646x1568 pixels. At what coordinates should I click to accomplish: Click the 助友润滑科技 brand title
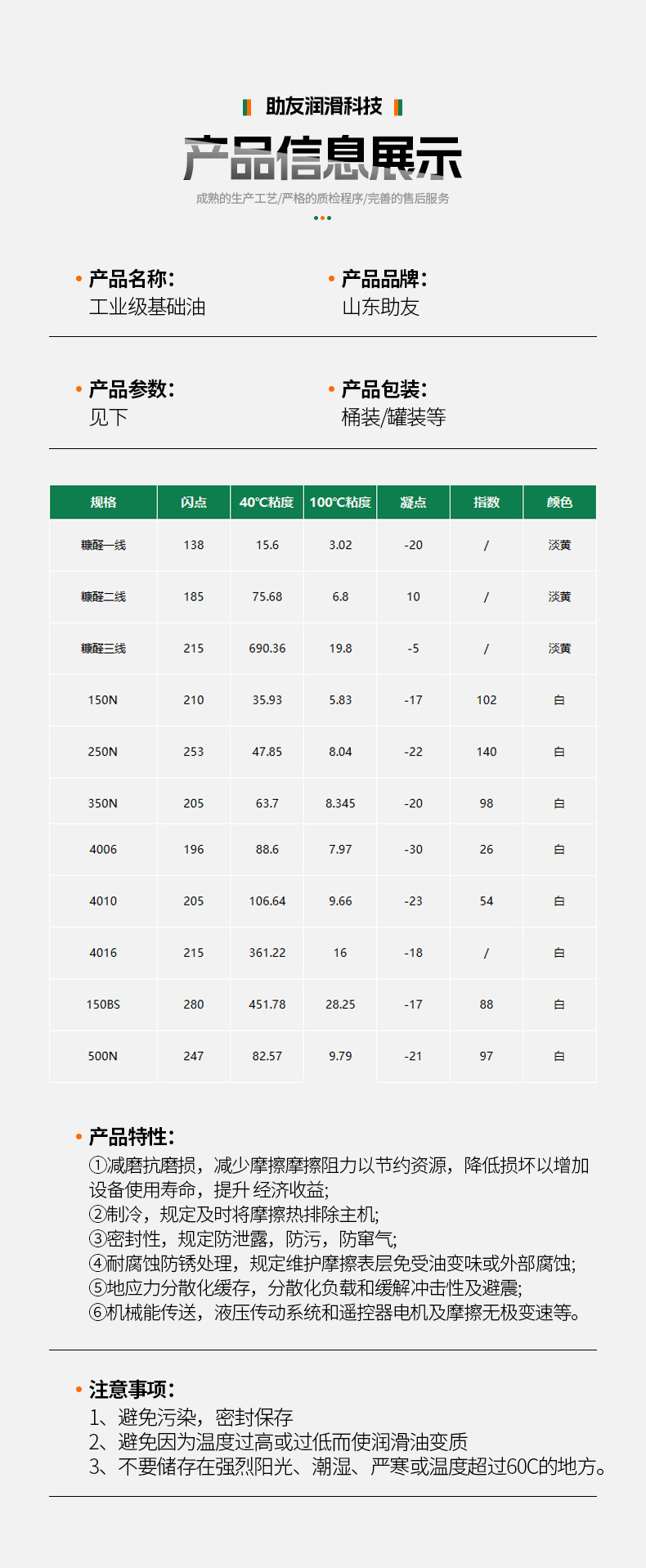(324, 106)
